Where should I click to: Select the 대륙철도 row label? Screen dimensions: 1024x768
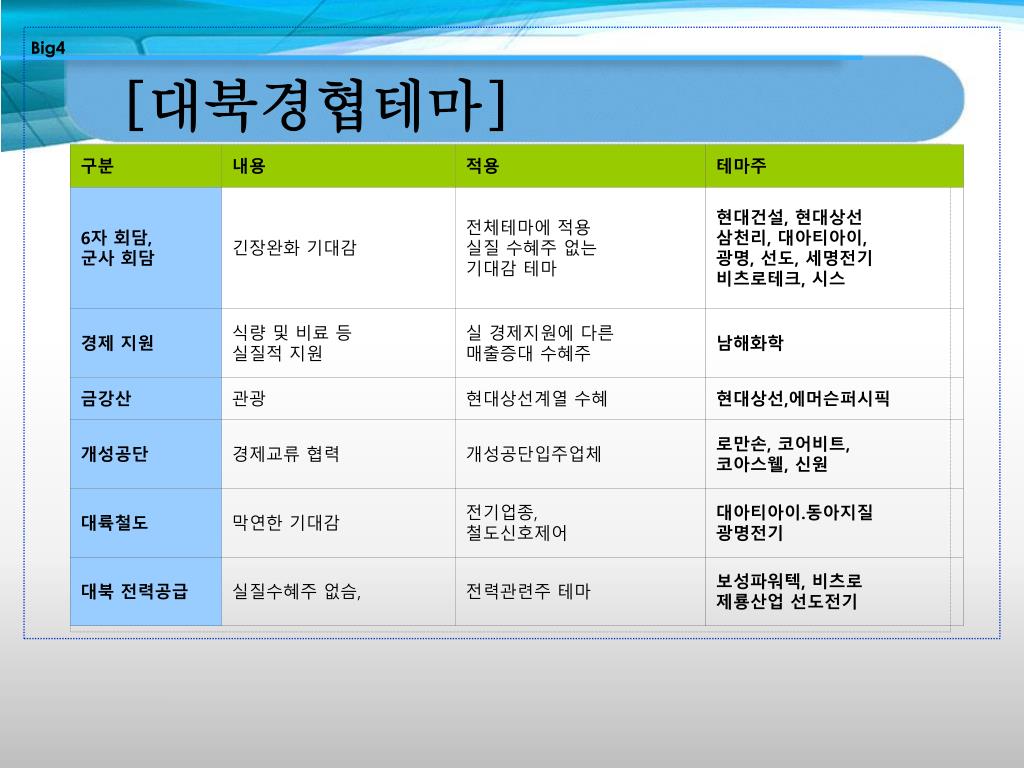point(146,522)
